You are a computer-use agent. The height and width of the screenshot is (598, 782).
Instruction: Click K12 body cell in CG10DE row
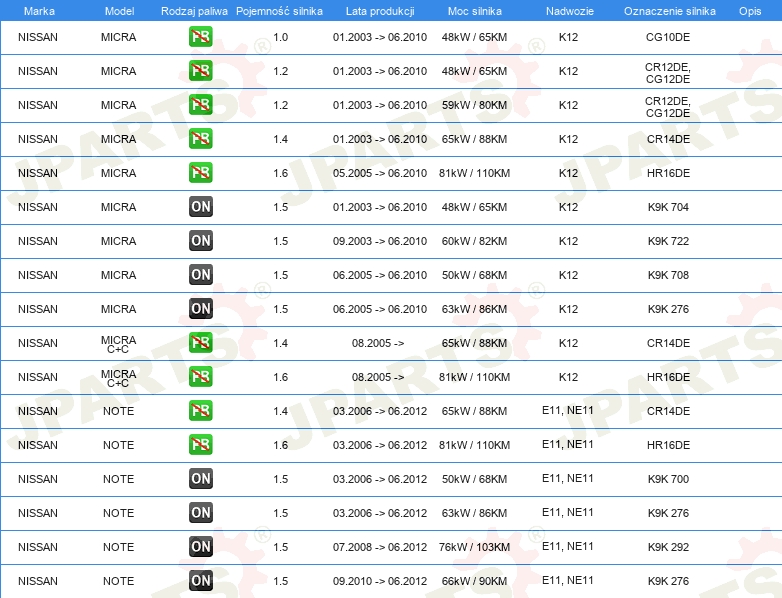coord(568,37)
